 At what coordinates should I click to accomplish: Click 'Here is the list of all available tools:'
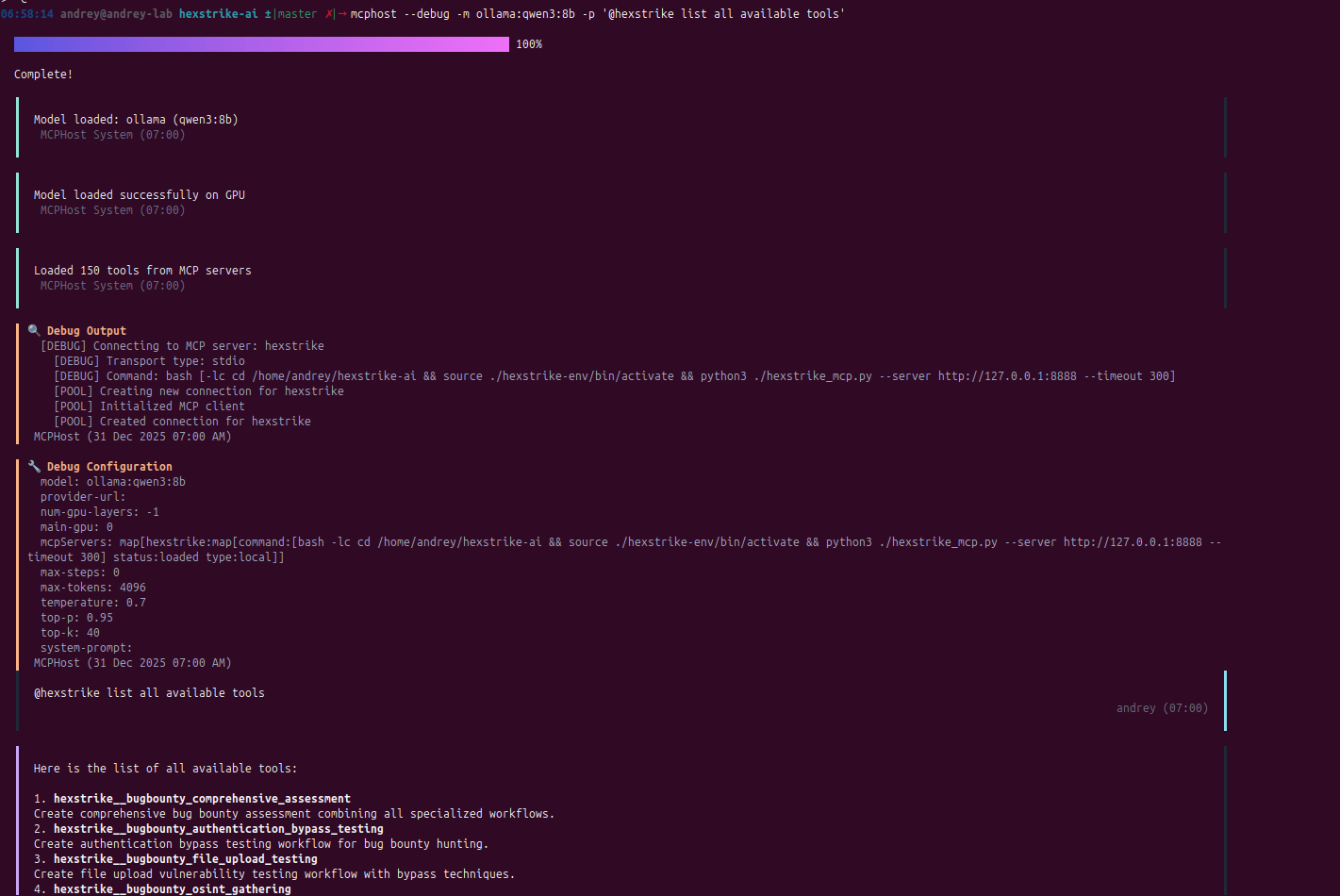pos(165,769)
